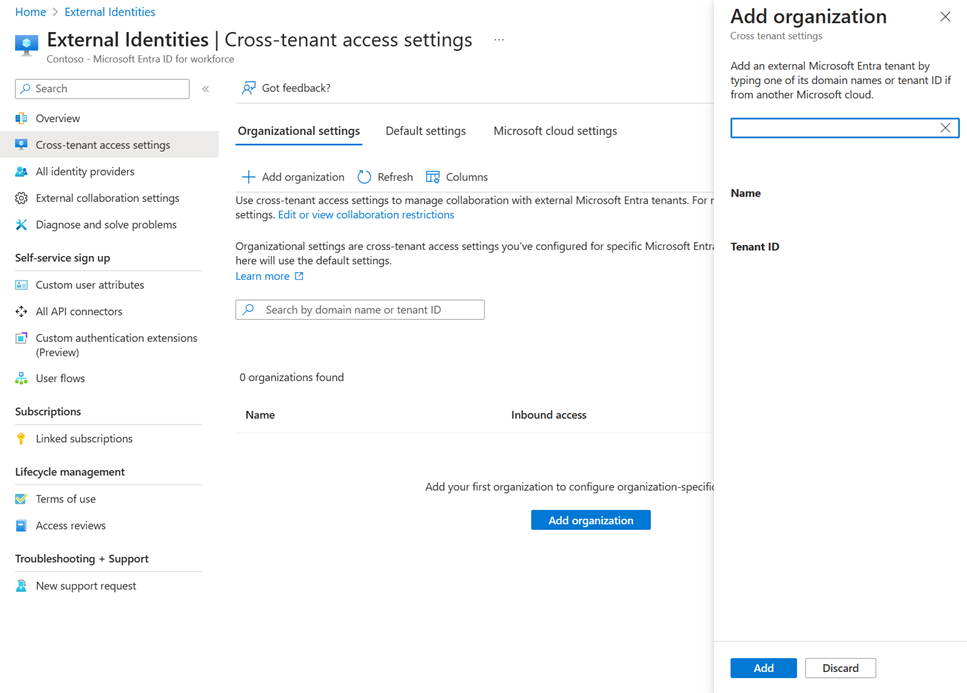Click the Access reviews icon

click(22, 525)
